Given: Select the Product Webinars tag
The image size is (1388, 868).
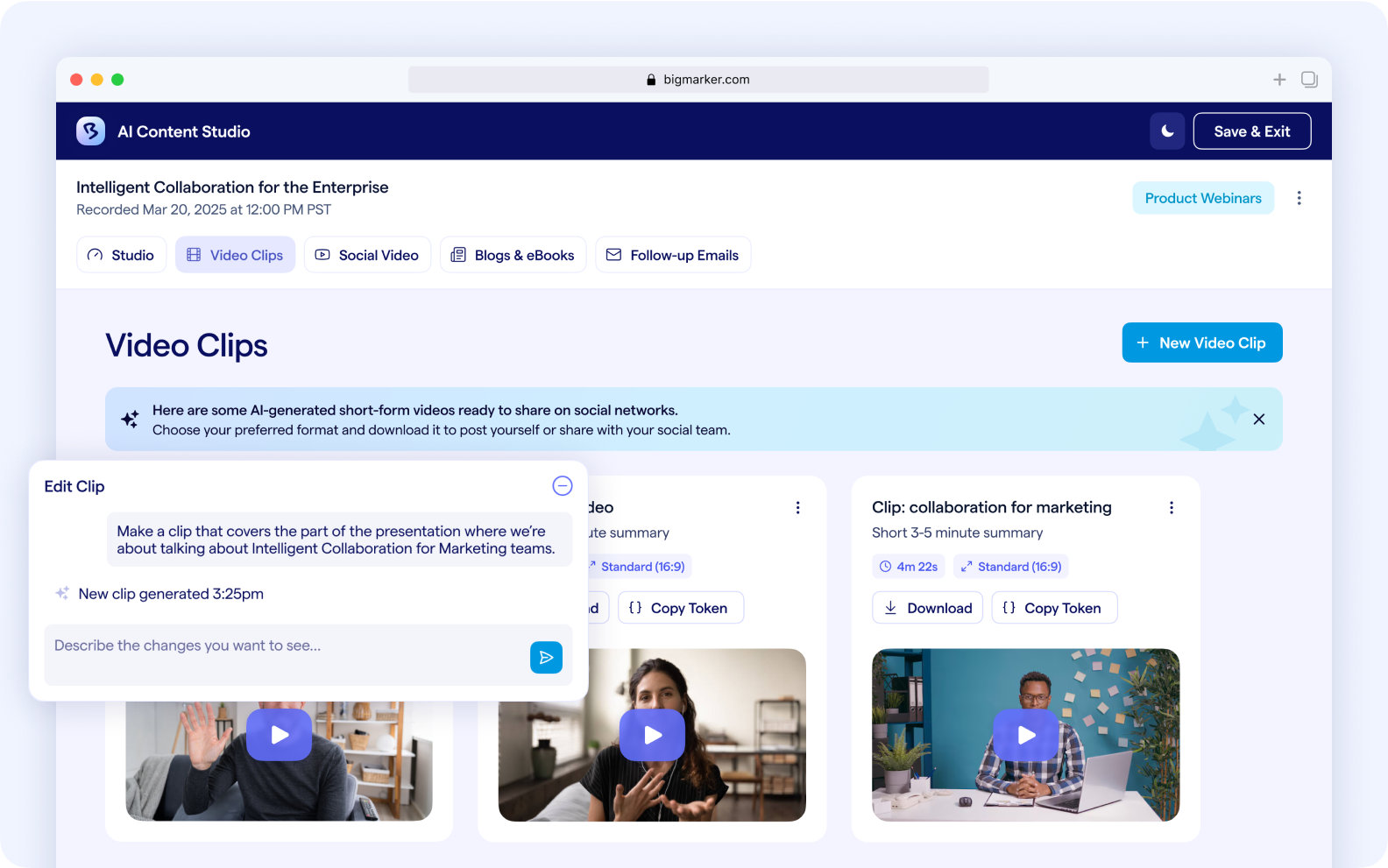Looking at the screenshot, I should pyautogui.click(x=1202, y=199).
